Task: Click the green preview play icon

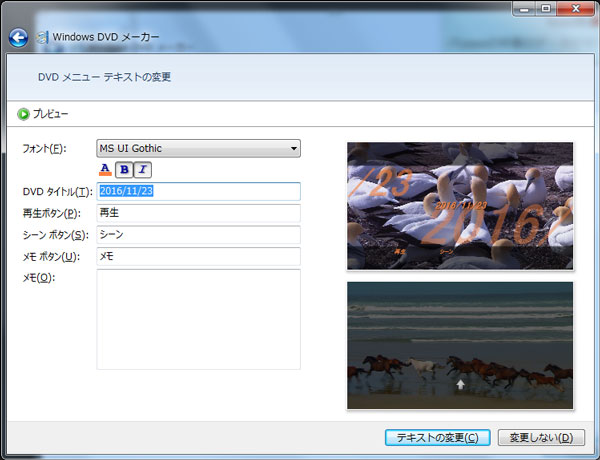Action: pyautogui.click(x=22, y=114)
